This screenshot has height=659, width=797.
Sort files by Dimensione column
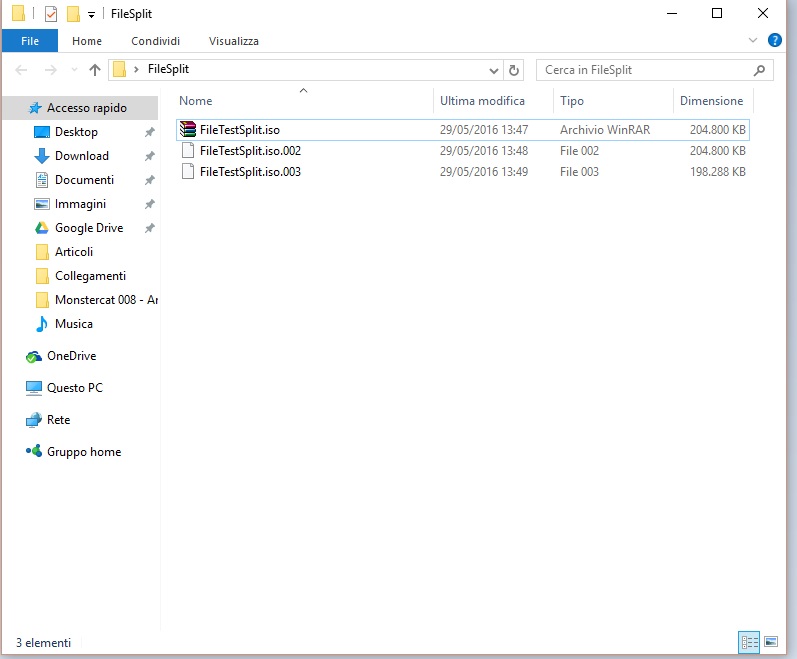point(711,101)
